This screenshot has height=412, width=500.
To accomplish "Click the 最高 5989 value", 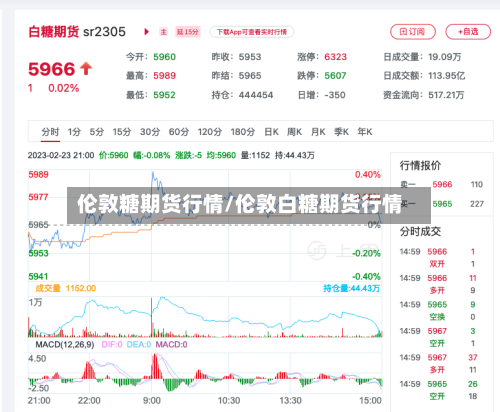I will tap(164, 76).
